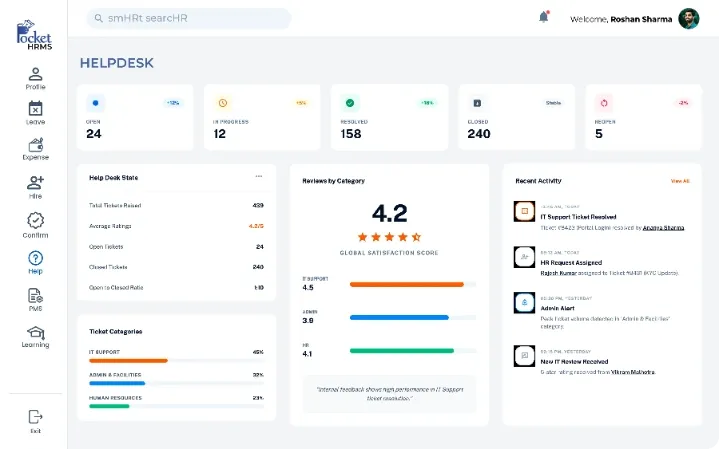719x449 pixels.
Task: Open Help Desk Stats three-dot menu
Action: [x=259, y=176]
